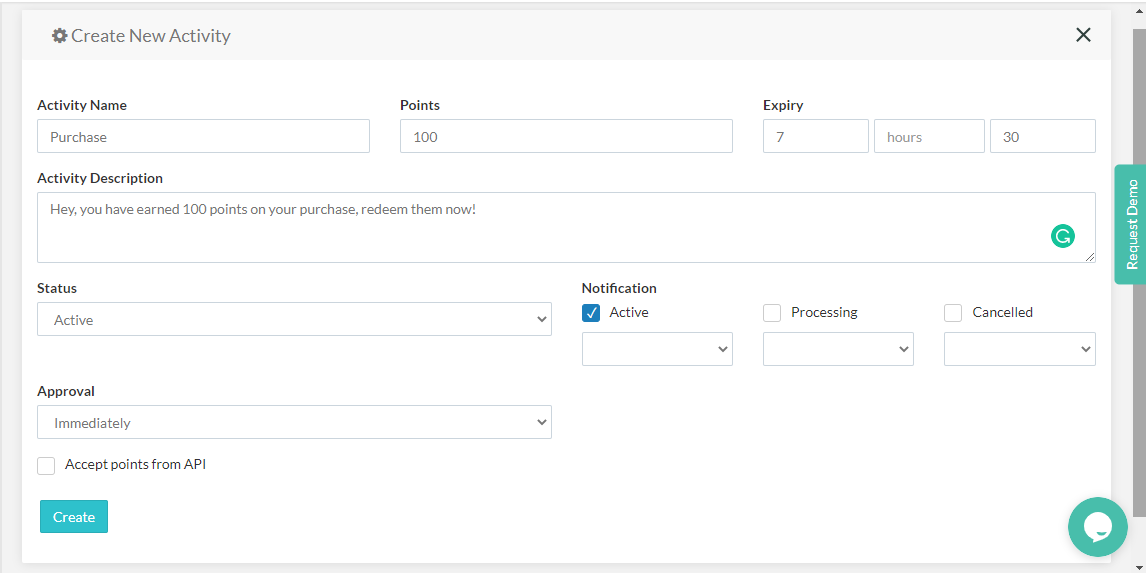Open the Request Demo side tab
This screenshot has height=573, width=1146.
click(1131, 224)
